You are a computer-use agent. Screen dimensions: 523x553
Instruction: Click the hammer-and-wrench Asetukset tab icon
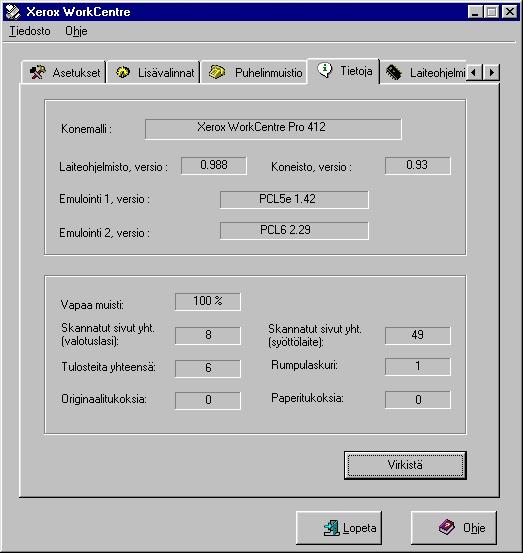[38, 72]
